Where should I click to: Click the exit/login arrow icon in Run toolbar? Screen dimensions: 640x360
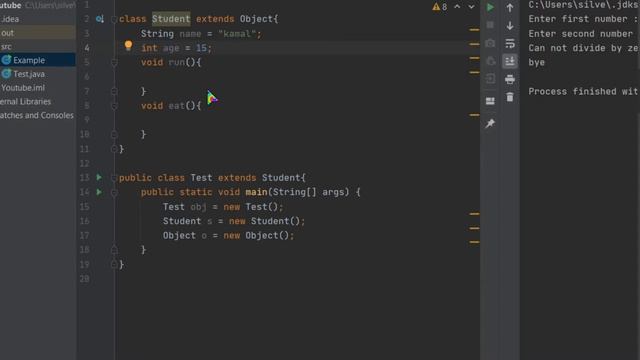[x=490, y=78]
